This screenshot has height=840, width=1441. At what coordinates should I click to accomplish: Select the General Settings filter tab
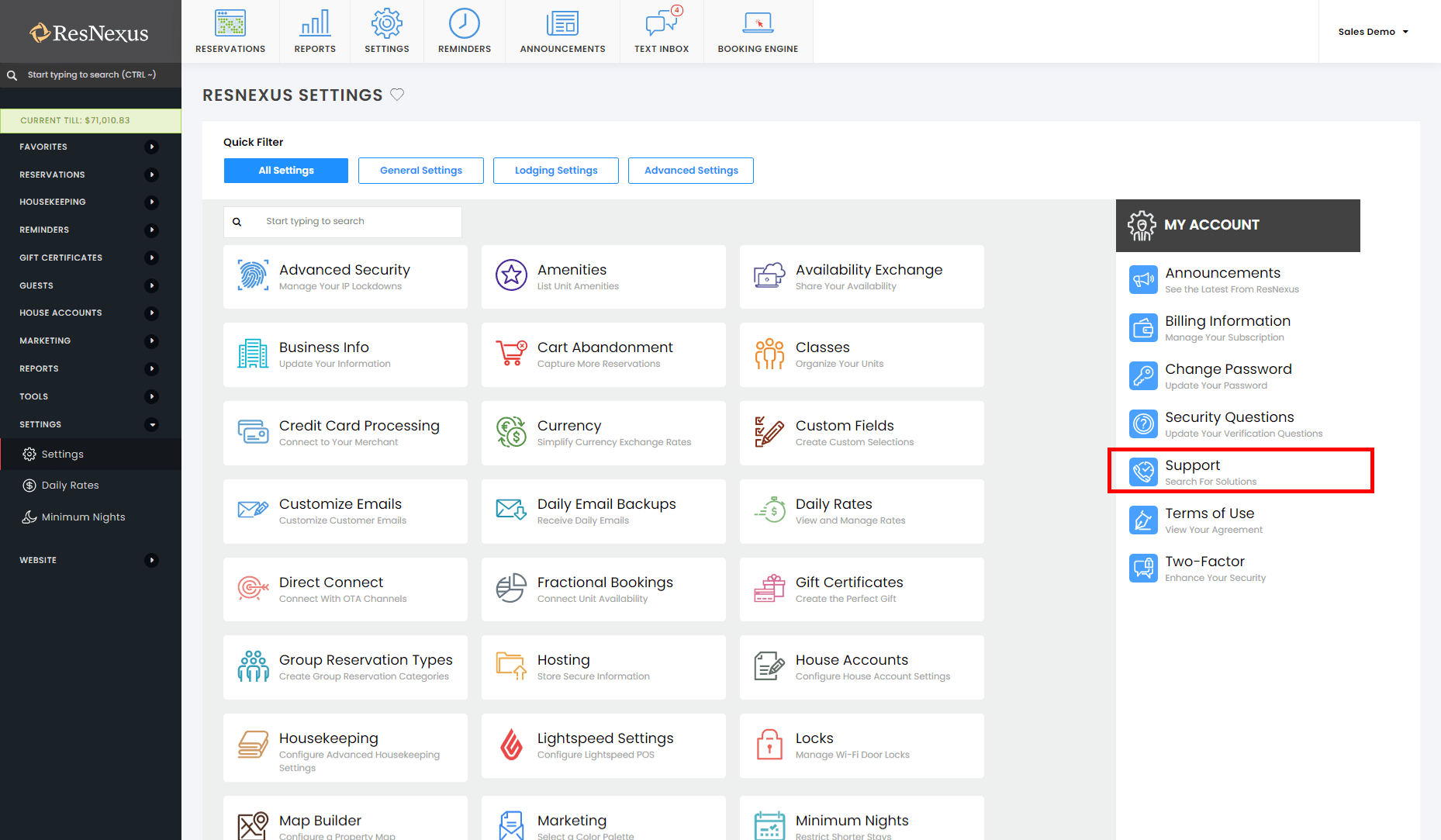pyautogui.click(x=421, y=171)
